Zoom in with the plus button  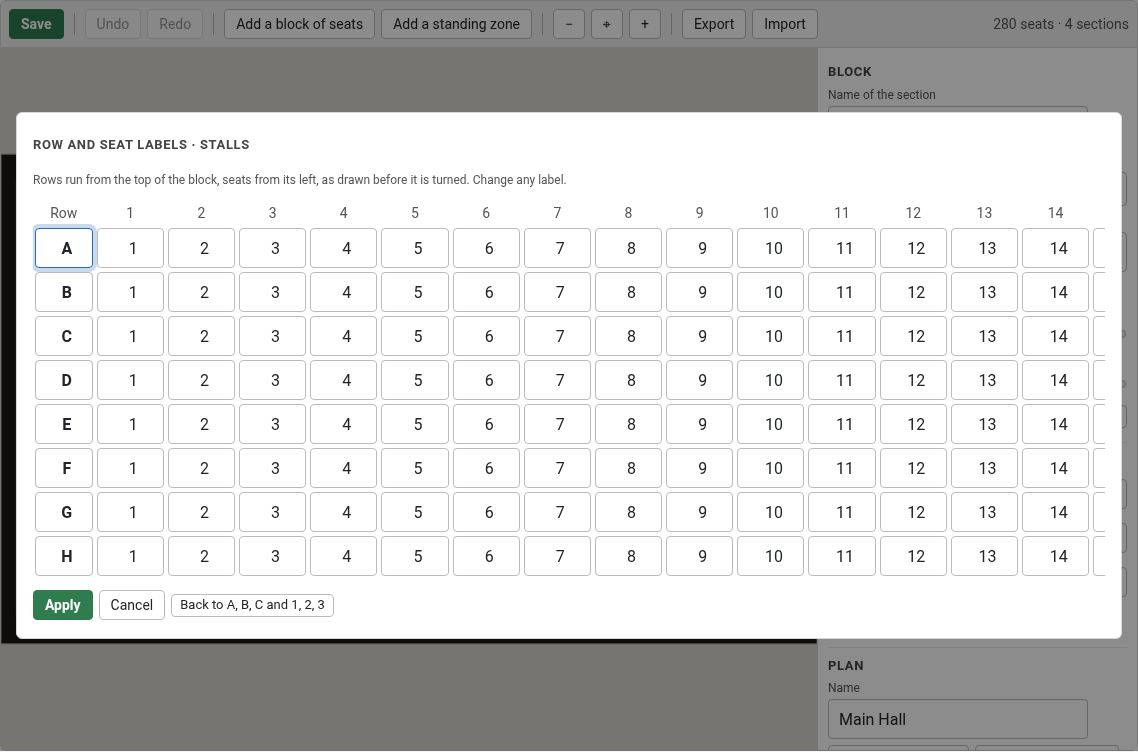[644, 24]
